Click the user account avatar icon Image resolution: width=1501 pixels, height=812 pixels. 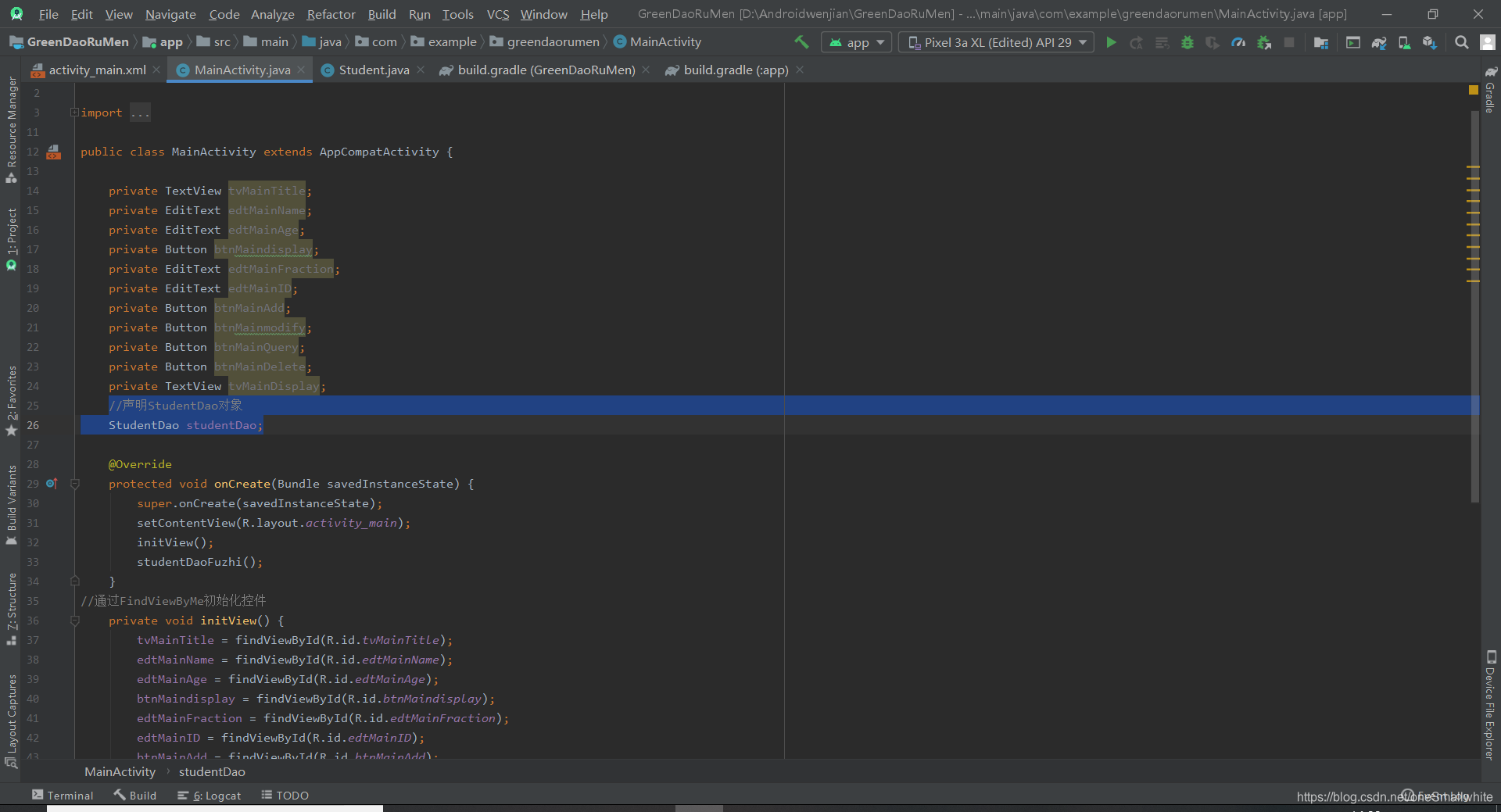coord(1488,42)
